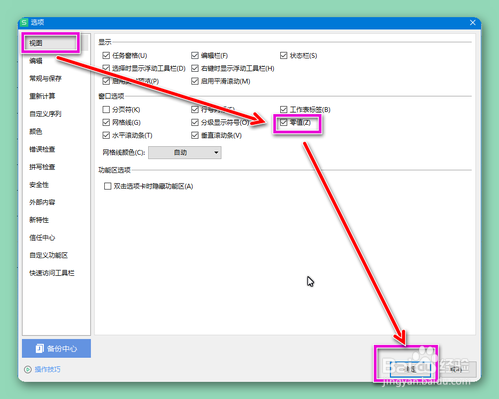Viewport: 499px width, 399px height.
Task: Click the cancel button at bottom right
Action: [x=457, y=369]
